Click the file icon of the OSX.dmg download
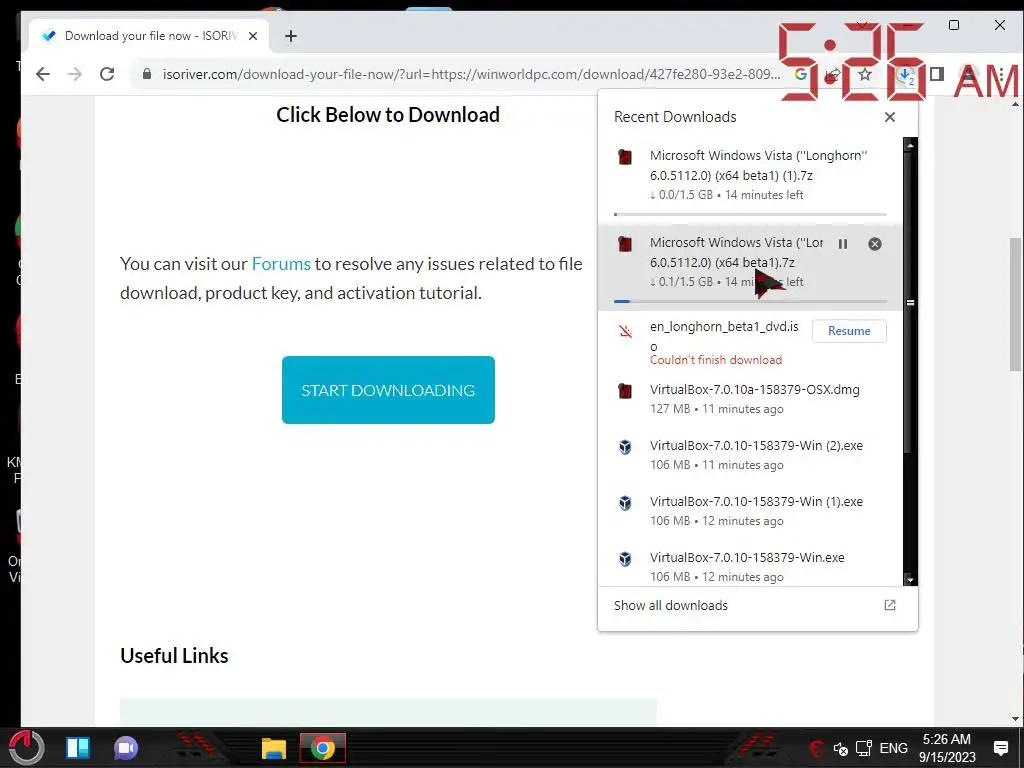The image size is (1024, 768). (625, 391)
